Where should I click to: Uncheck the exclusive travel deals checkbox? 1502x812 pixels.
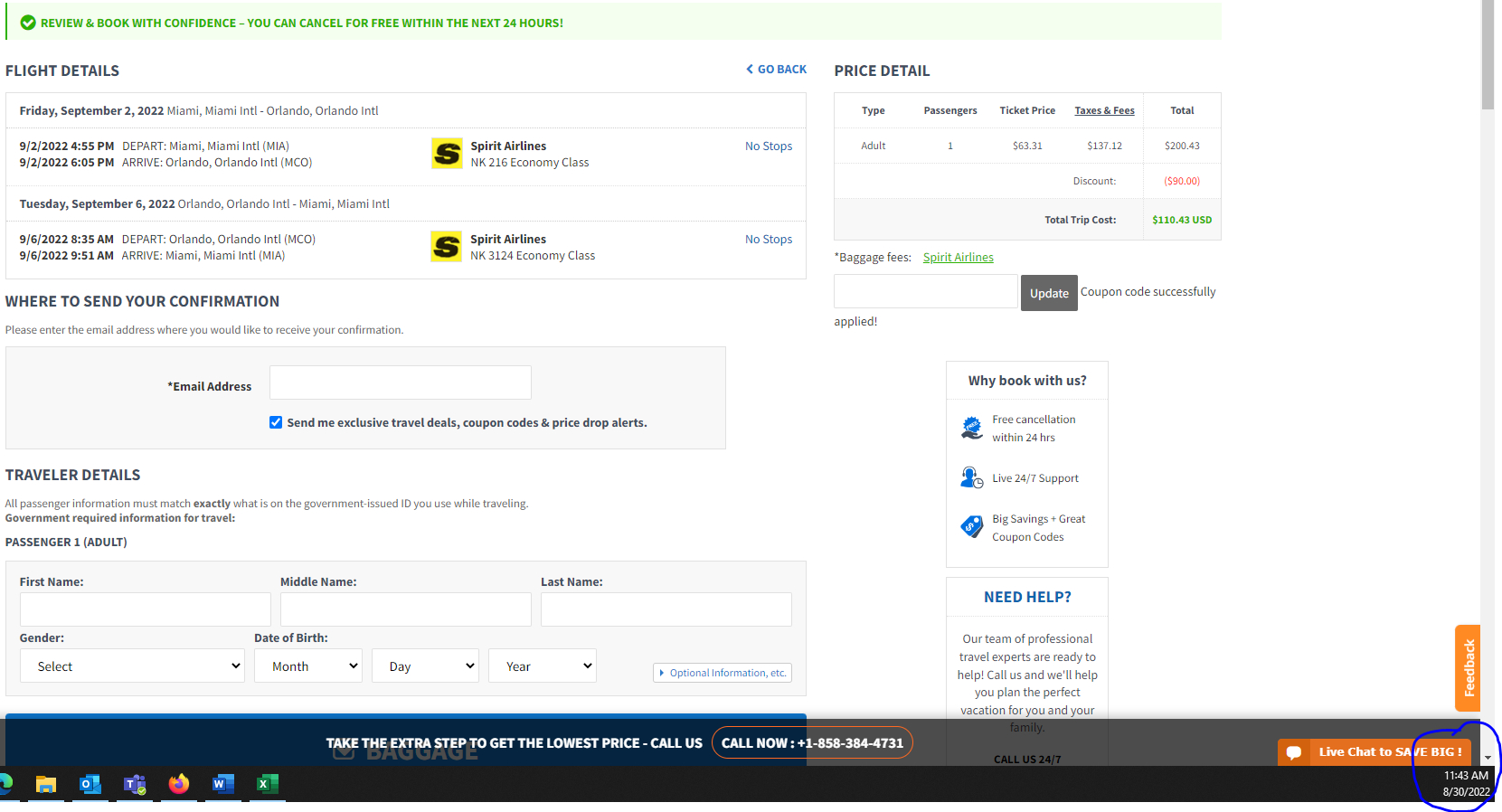[276, 422]
